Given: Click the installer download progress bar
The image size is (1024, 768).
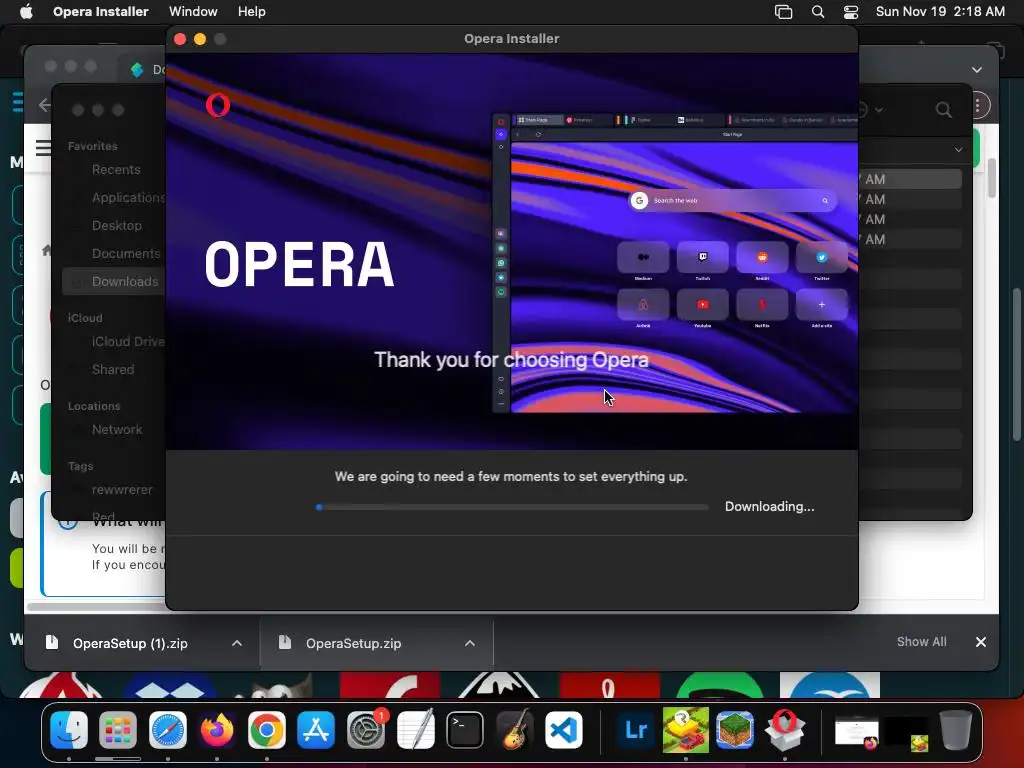Looking at the screenshot, I should click(x=512, y=507).
